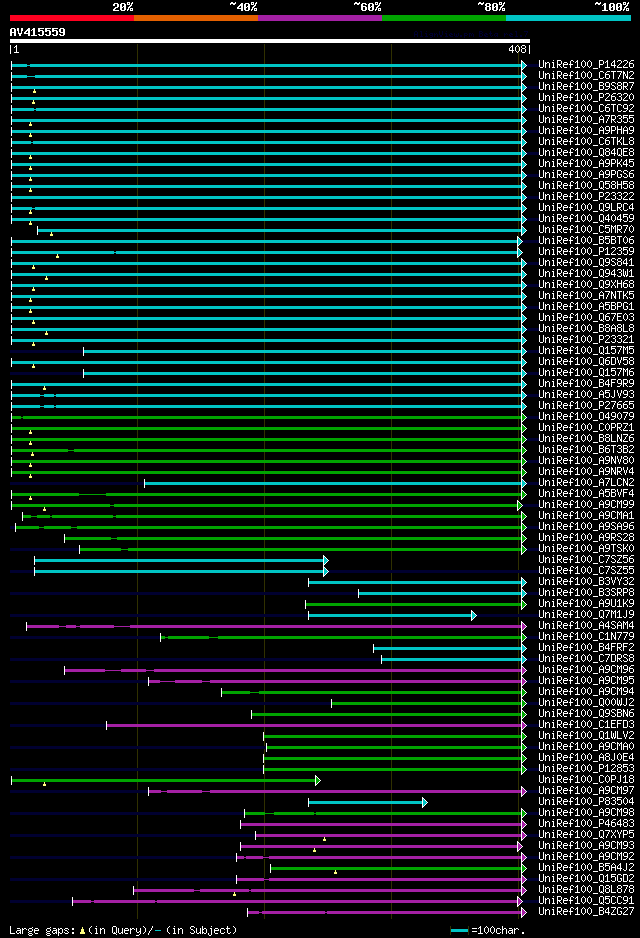The image size is (640, 938).
Task: Select label UniRef100_B3VY32
Action: click(x=586, y=581)
